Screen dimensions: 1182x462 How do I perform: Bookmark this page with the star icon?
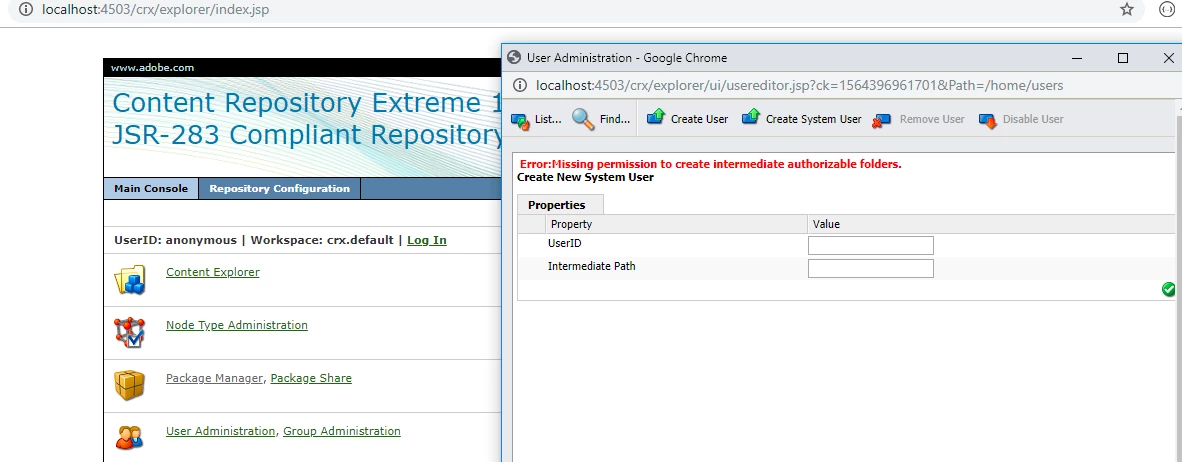[x=1126, y=10]
